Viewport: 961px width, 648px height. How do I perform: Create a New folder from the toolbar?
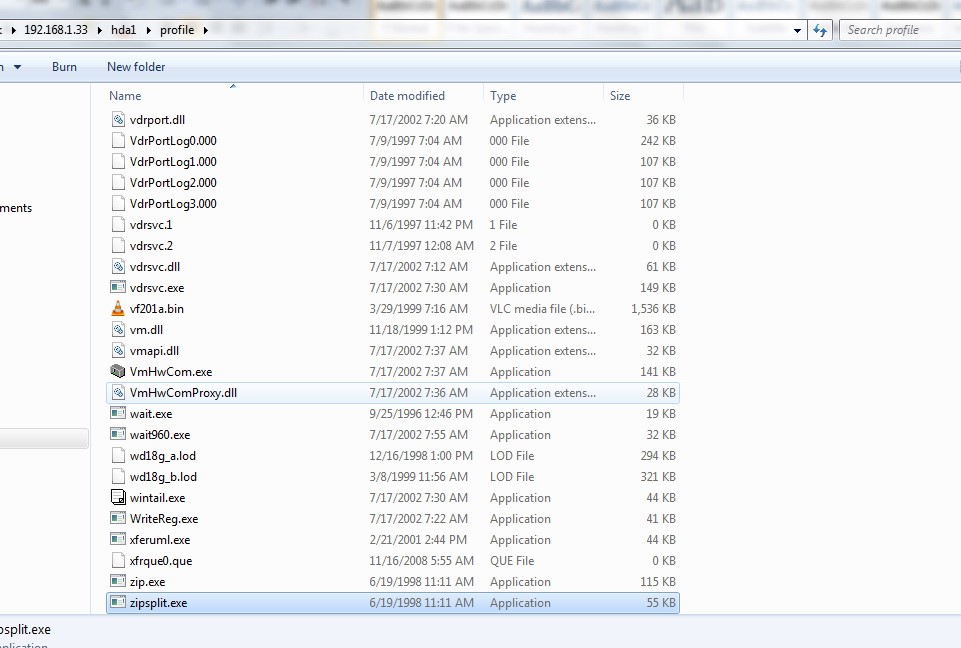click(136, 67)
